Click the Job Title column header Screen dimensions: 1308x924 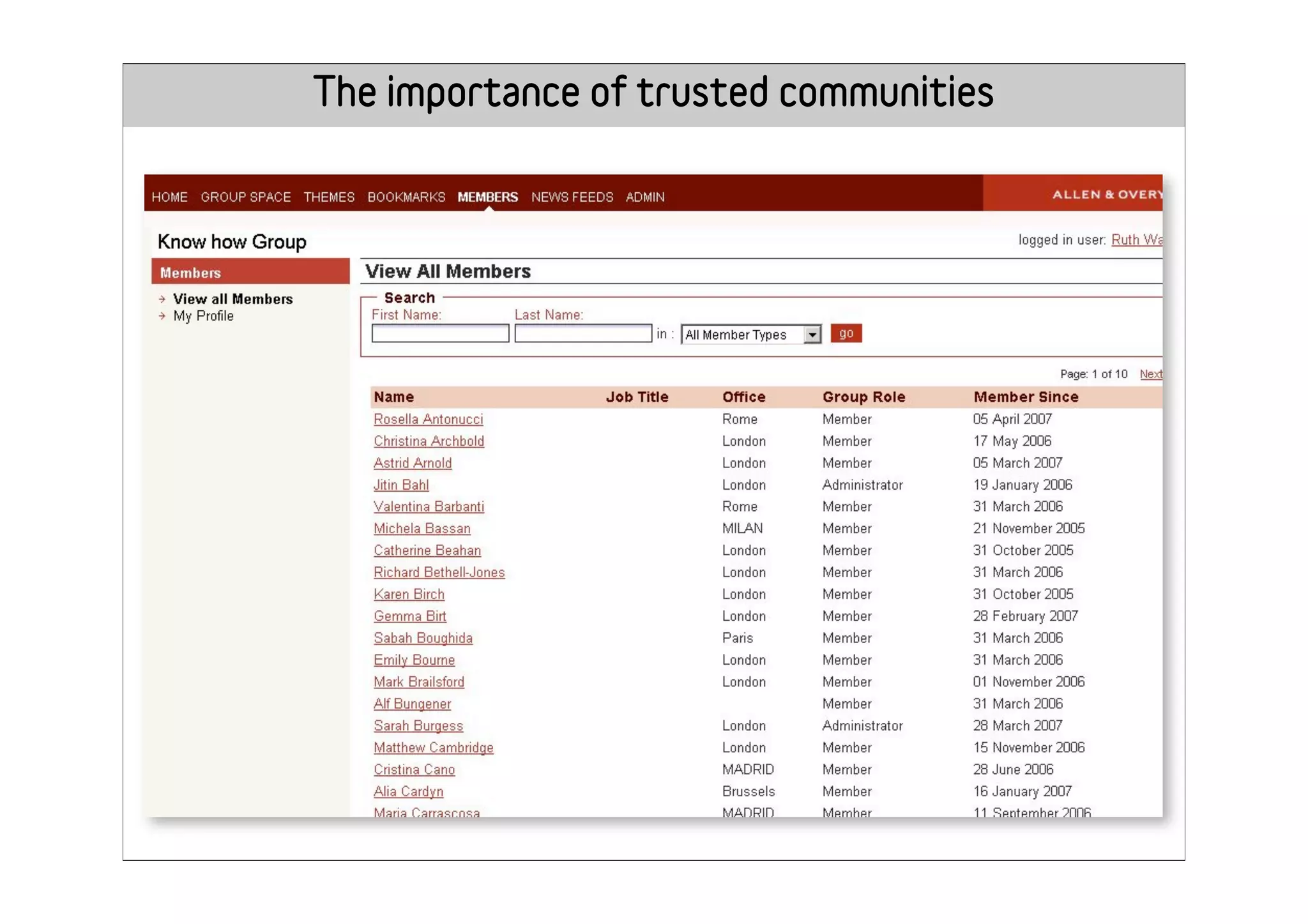coord(637,397)
